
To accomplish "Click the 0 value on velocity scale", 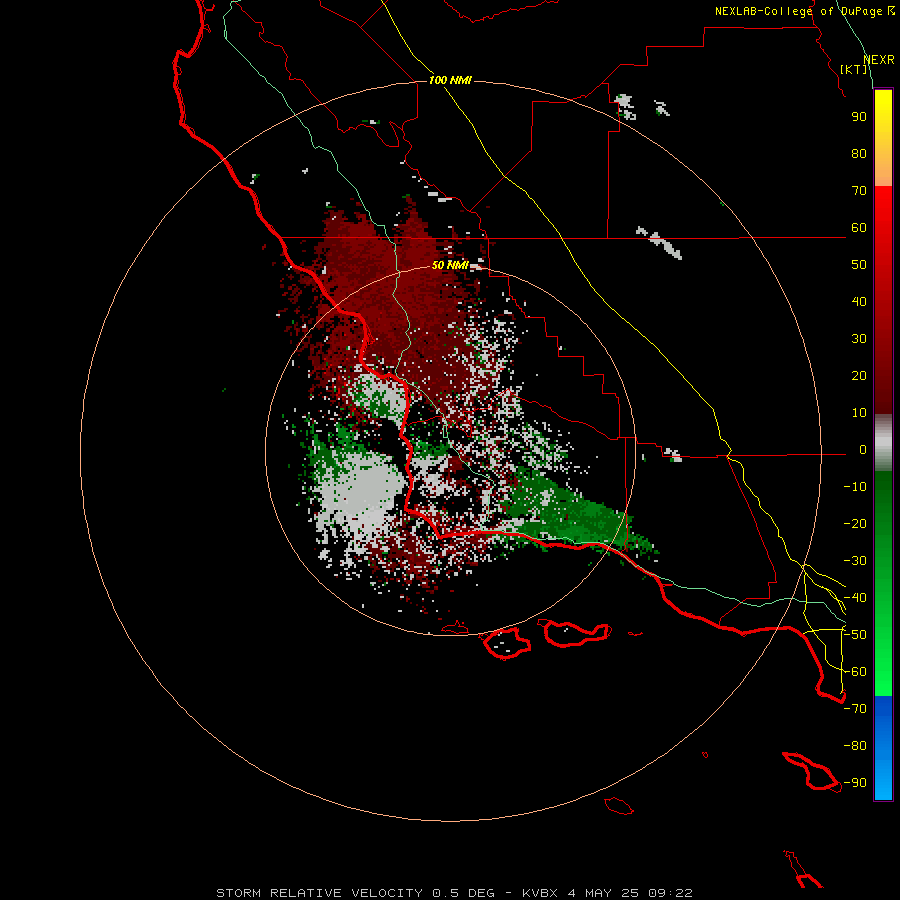I will coord(863,450).
